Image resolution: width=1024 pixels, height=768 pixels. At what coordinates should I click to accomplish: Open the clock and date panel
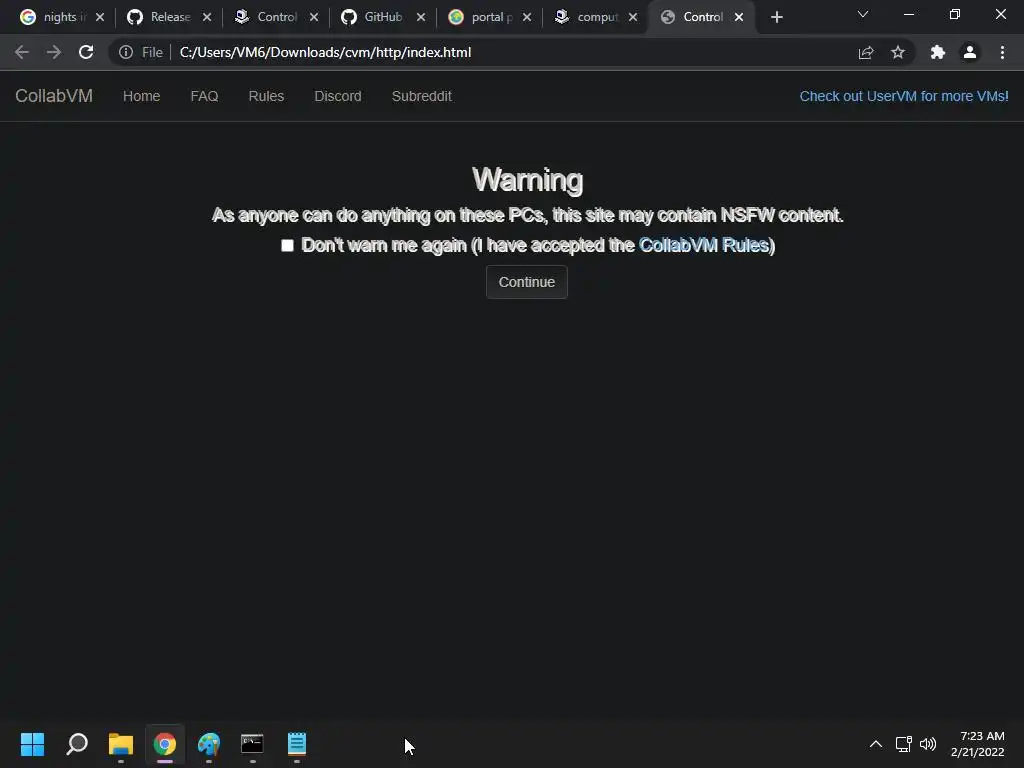pyautogui.click(x=978, y=744)
